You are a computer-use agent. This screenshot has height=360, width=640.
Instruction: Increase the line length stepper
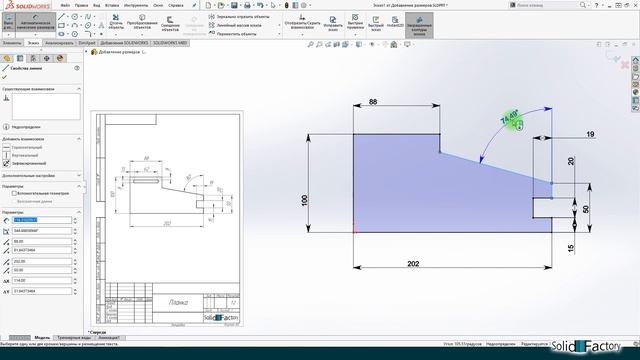point(75,218)
